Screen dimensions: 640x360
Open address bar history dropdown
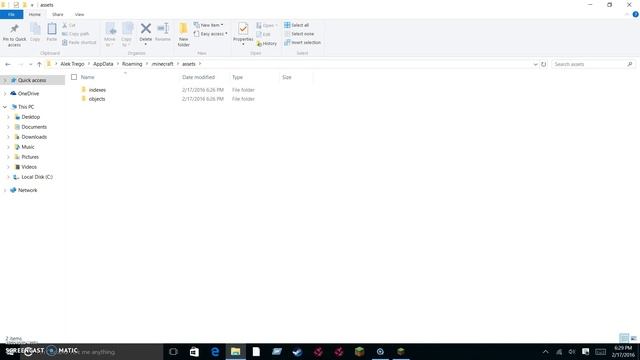(535, 64)
